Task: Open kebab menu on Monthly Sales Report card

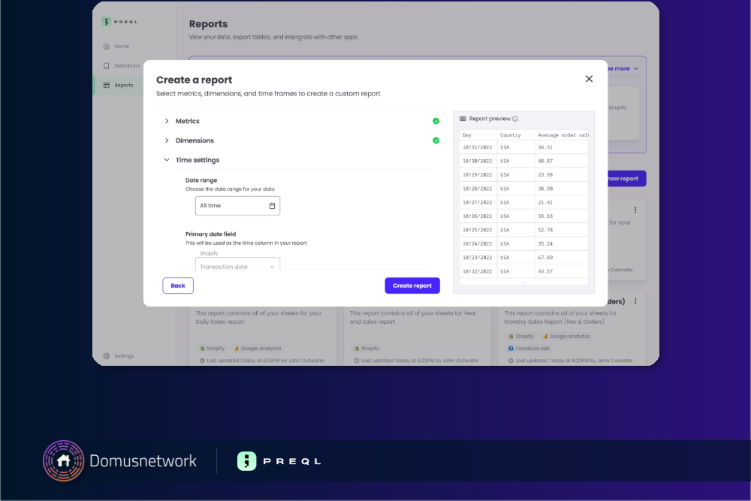Action: 635,301
